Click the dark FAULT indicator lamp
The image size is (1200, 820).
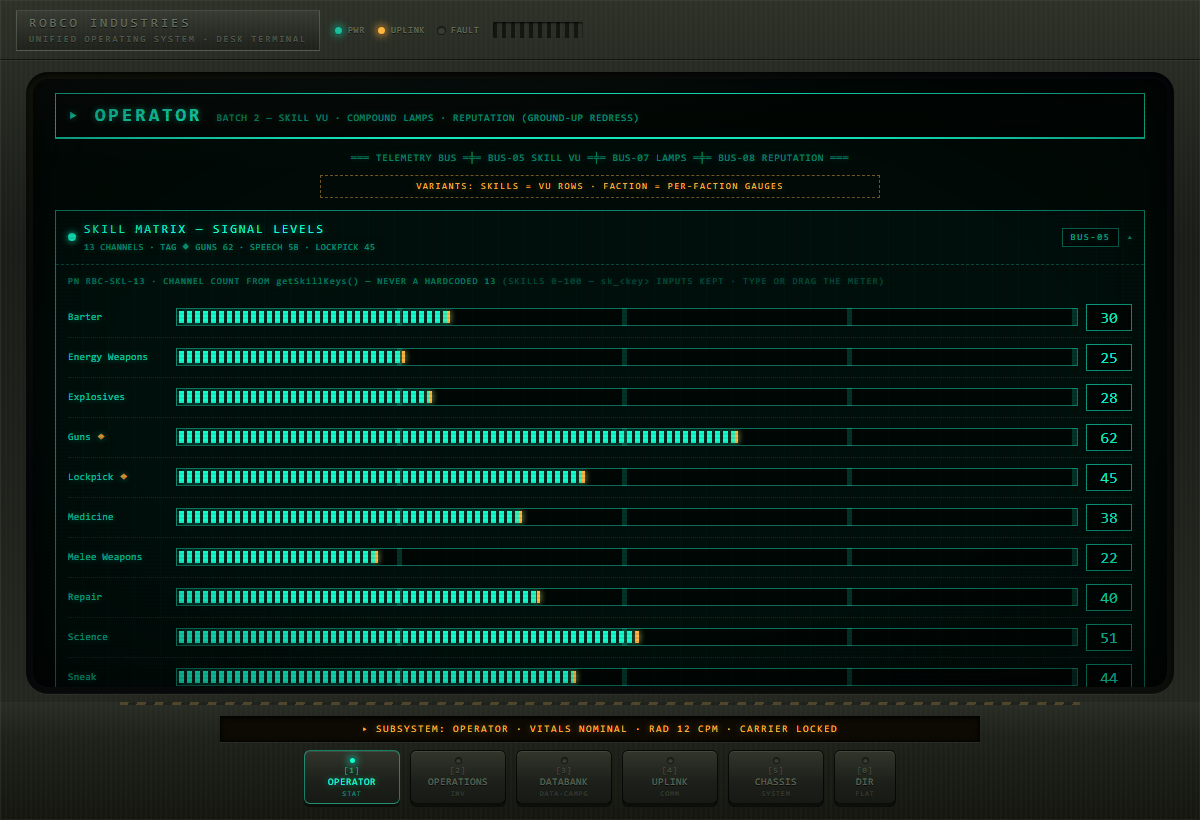441,30
